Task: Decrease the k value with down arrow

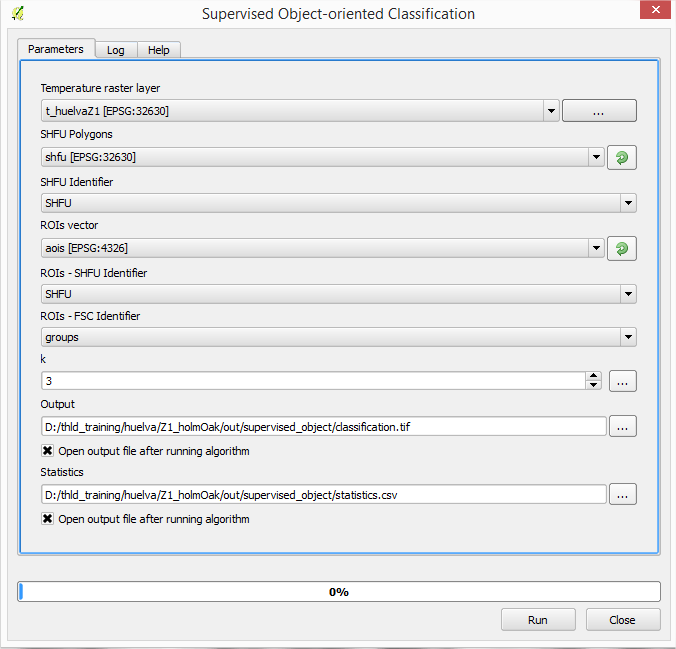Action: click(x=593, y=385)
